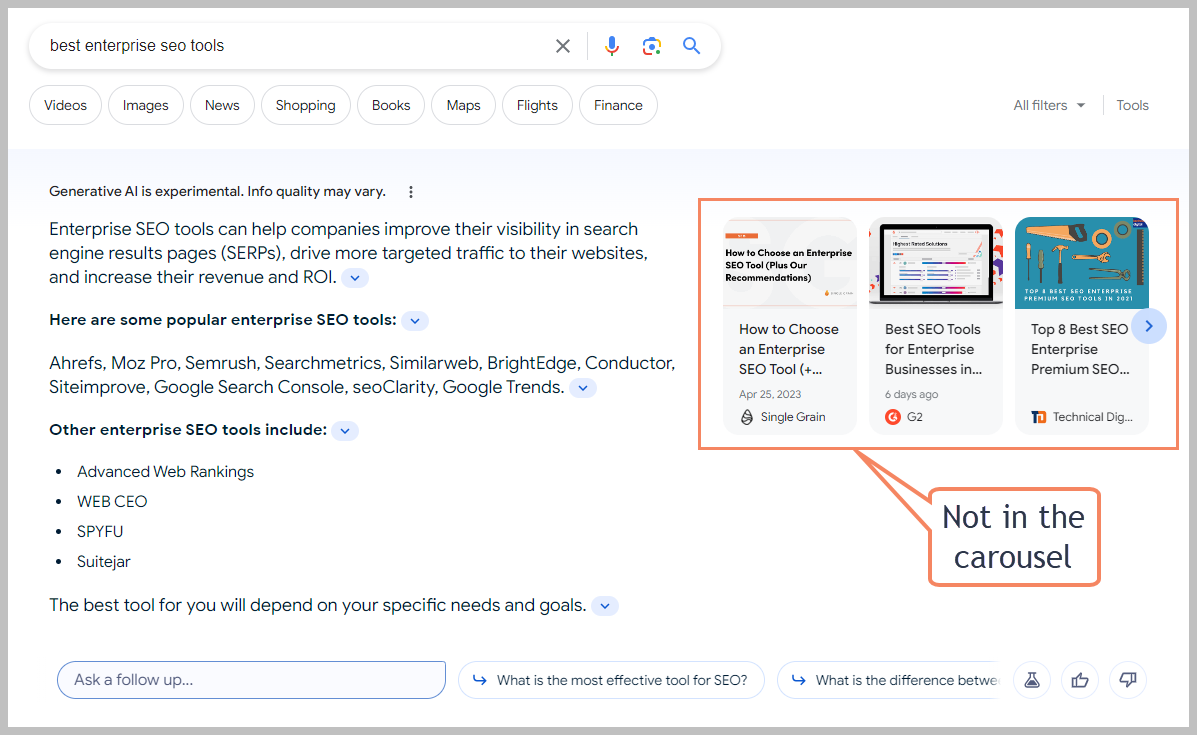Expand 'Other enterprise SEO tools include'
1197x735 pixels.
point(345,430)
